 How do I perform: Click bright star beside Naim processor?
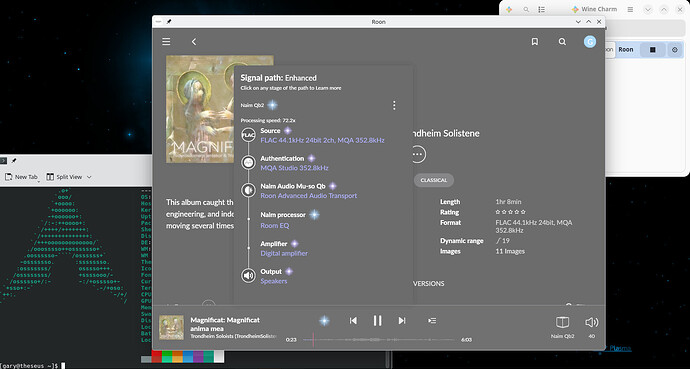314,215
